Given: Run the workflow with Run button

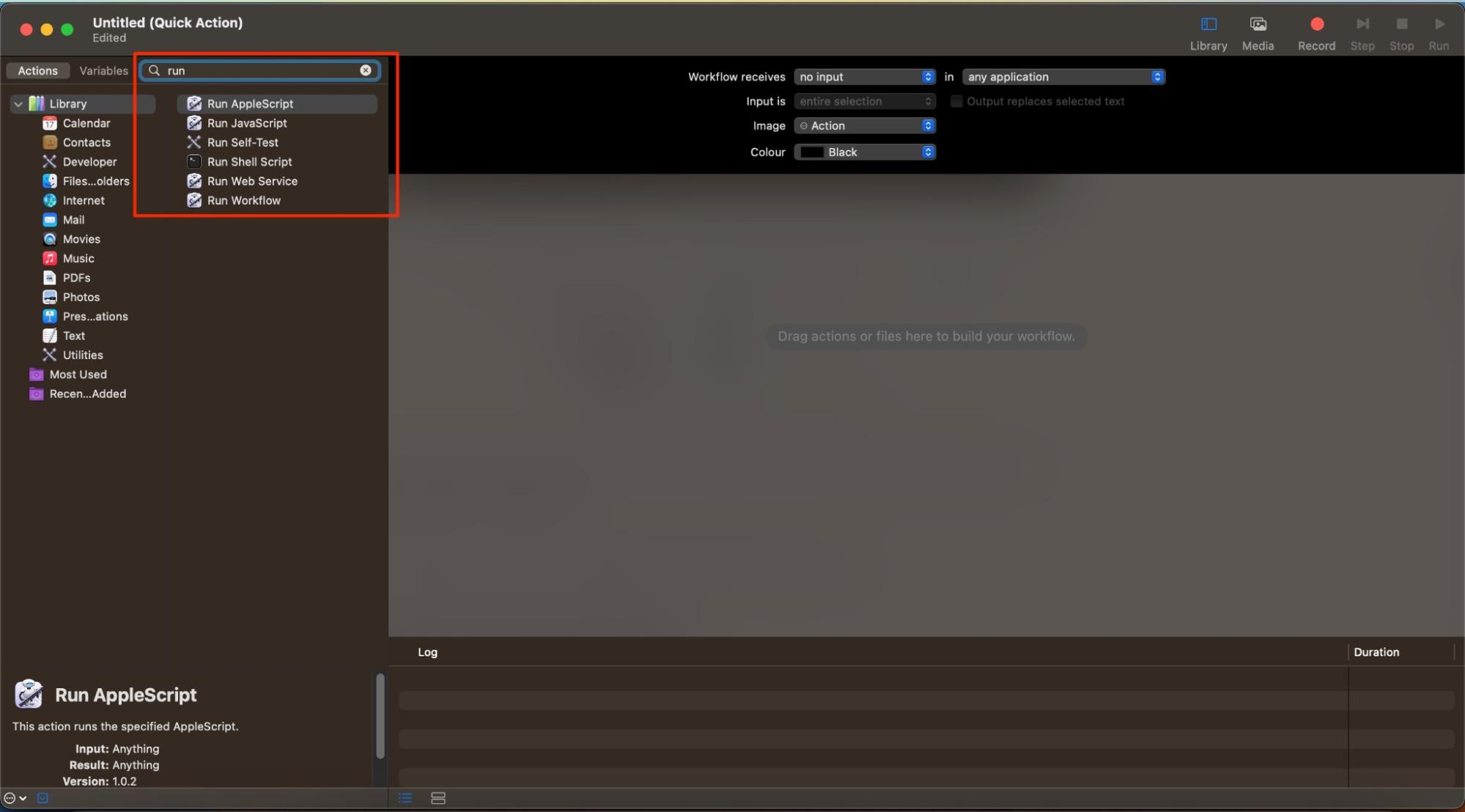Looking at the screenshot, I should click(1439, 34).
